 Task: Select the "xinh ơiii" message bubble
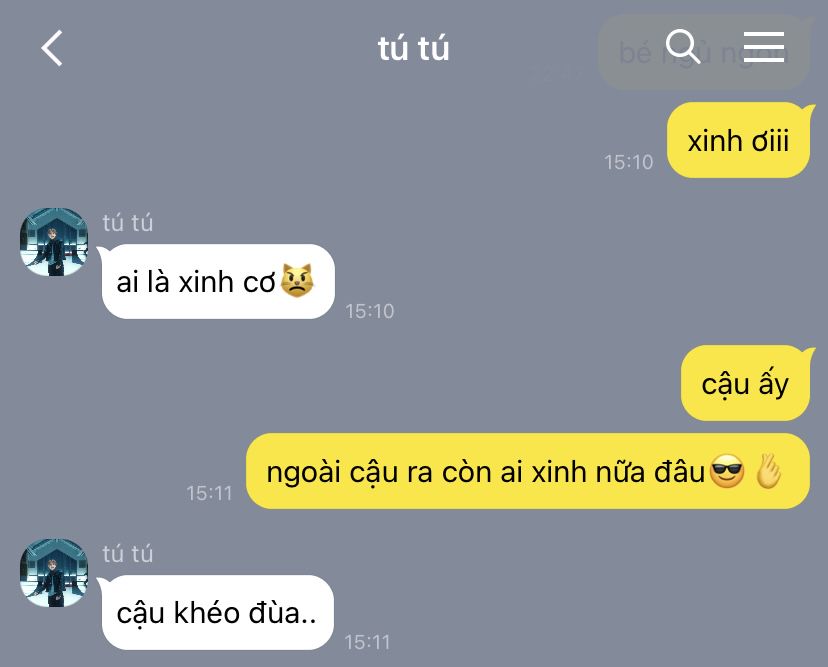coord(738,140)
